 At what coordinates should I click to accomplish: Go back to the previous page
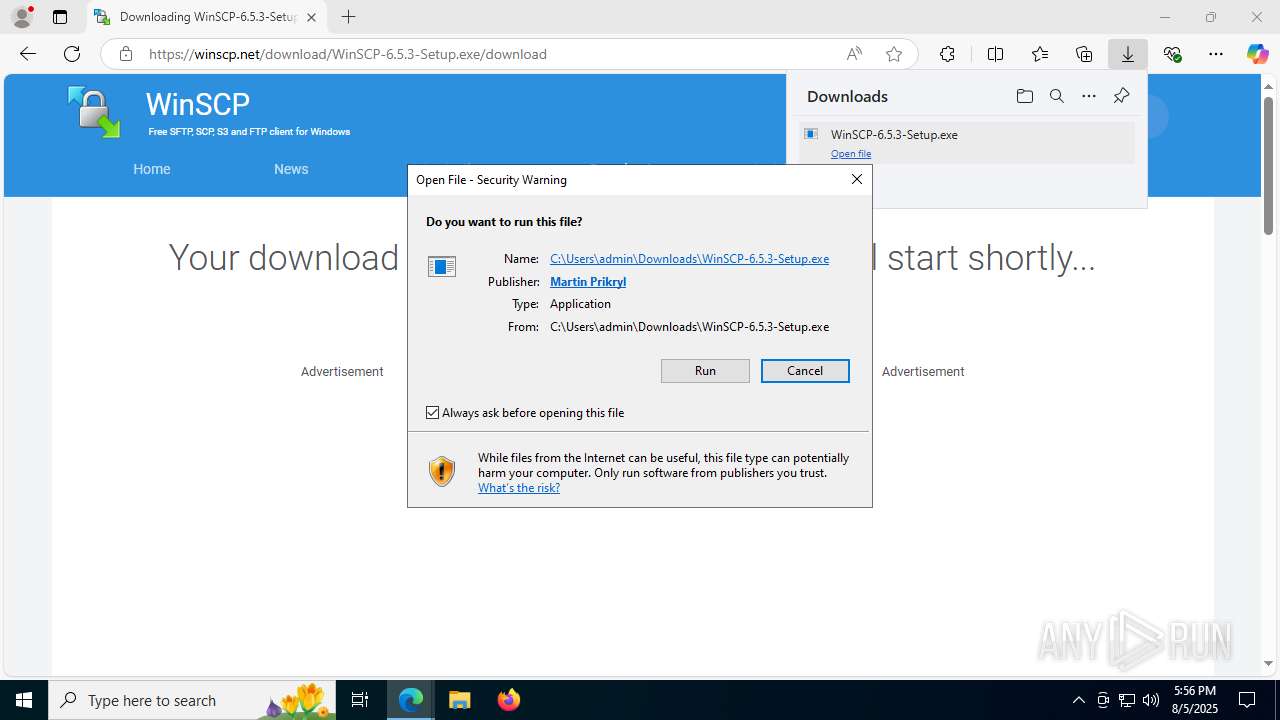coord(28,54)
